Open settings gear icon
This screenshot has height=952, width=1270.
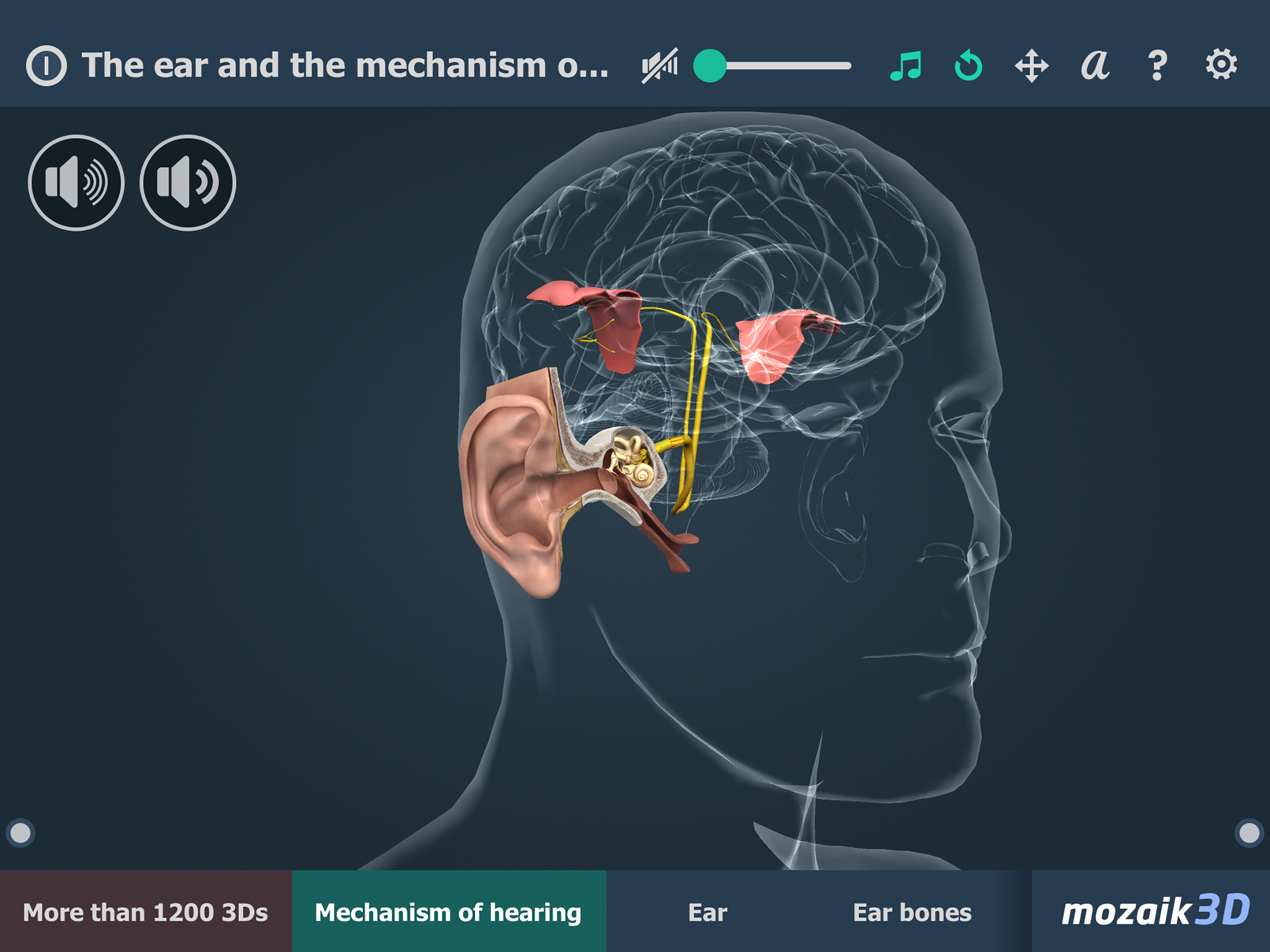click(1221, 64)
